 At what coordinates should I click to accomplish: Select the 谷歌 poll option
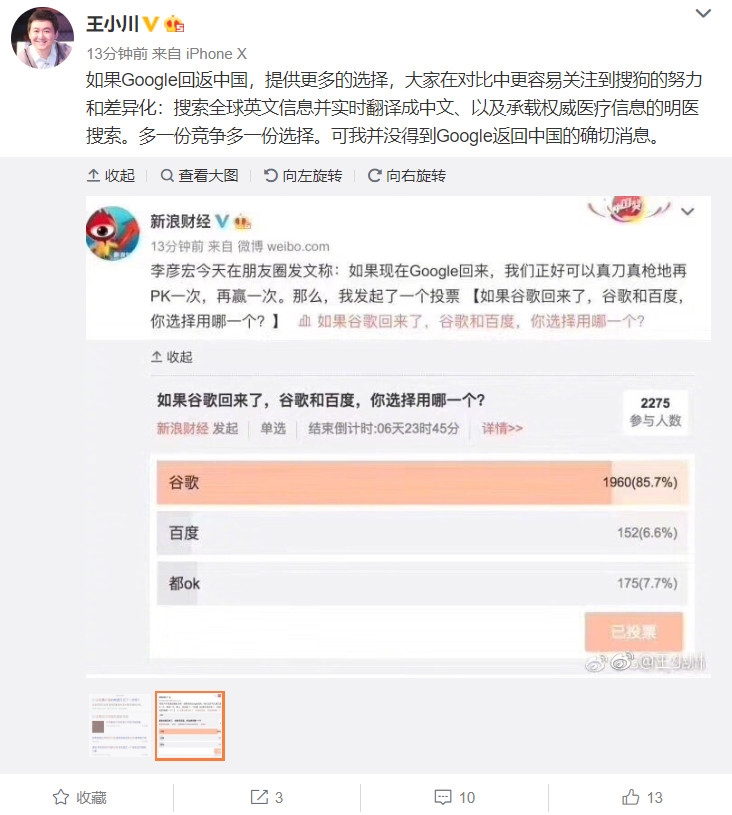(x=422, y=482)
